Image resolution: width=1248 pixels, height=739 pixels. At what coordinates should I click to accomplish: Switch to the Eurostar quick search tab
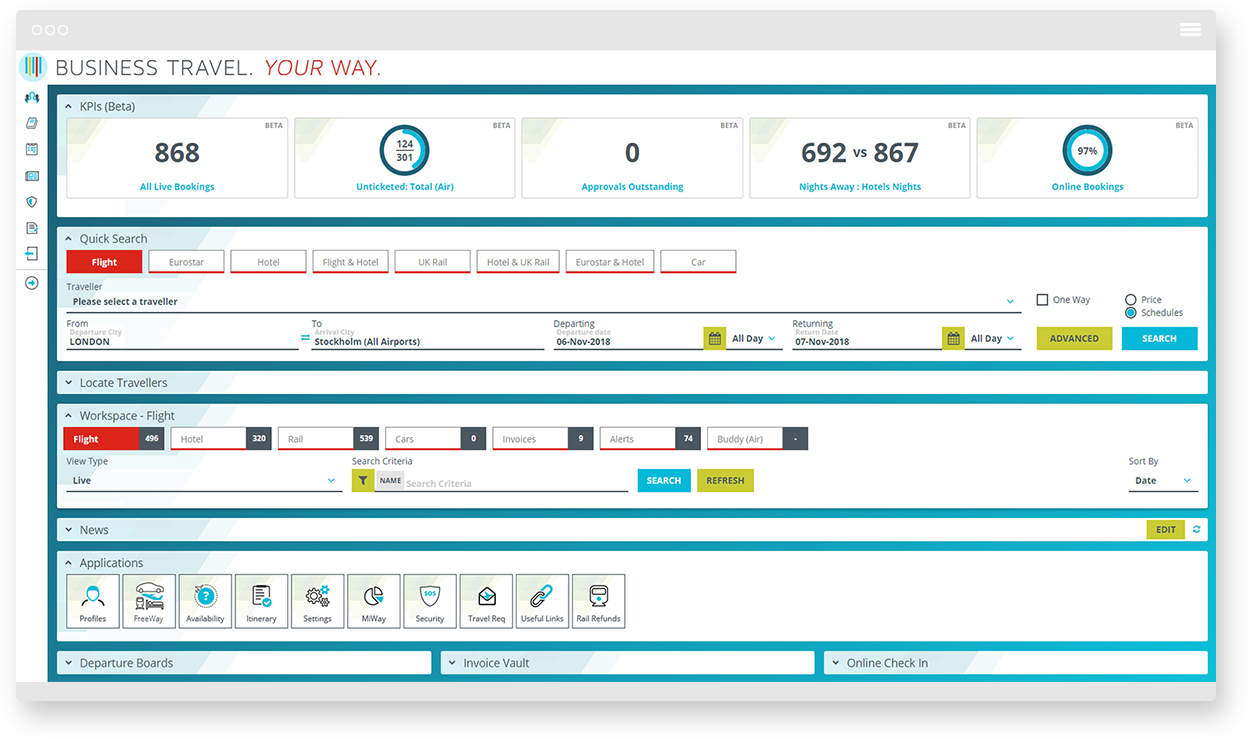[x=186, y=262]
